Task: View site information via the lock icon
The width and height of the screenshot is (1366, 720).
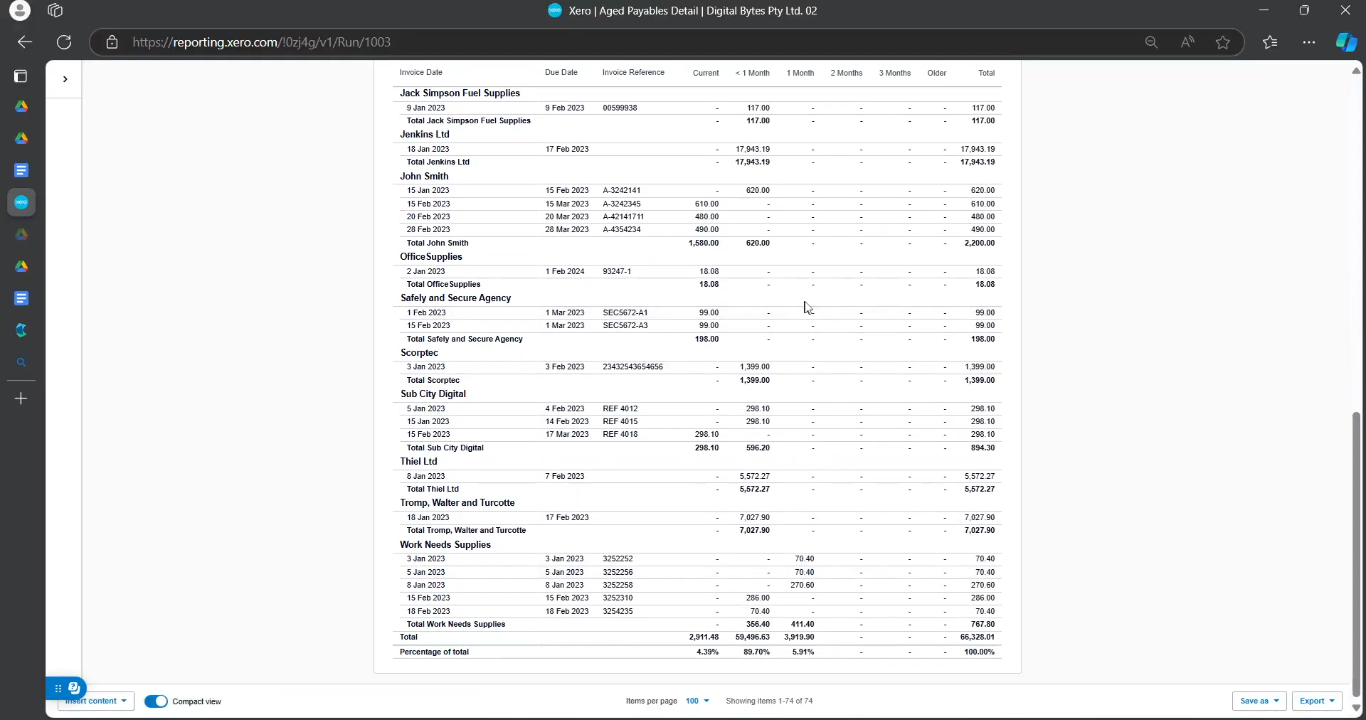Action: (112, 42)
